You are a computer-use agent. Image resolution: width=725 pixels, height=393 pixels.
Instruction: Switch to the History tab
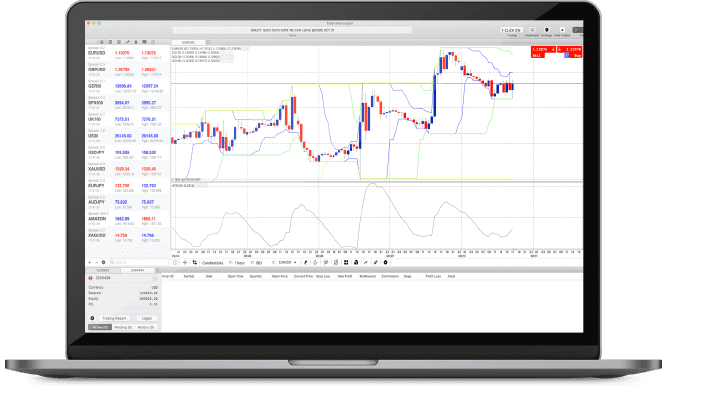pyautogui.click(x=146, y=327)
